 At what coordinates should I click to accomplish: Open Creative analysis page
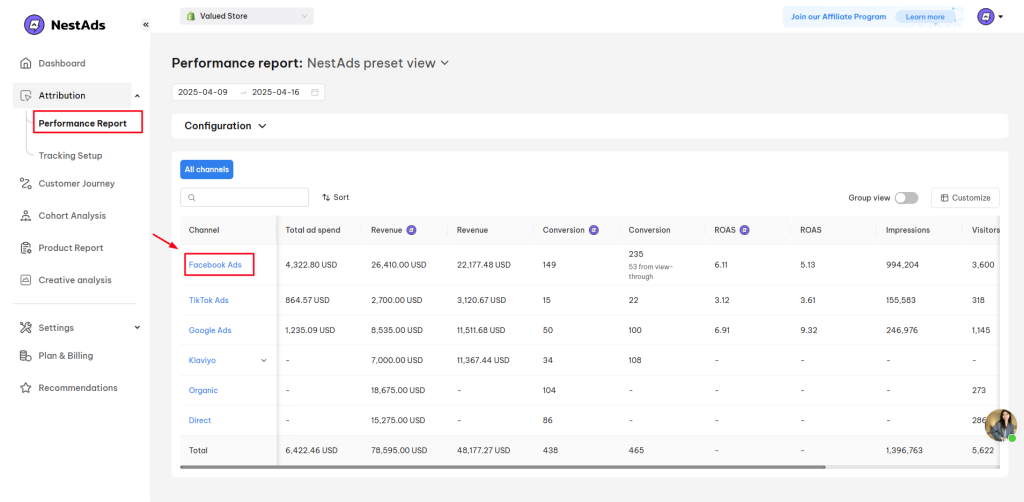tap(75, 280)
